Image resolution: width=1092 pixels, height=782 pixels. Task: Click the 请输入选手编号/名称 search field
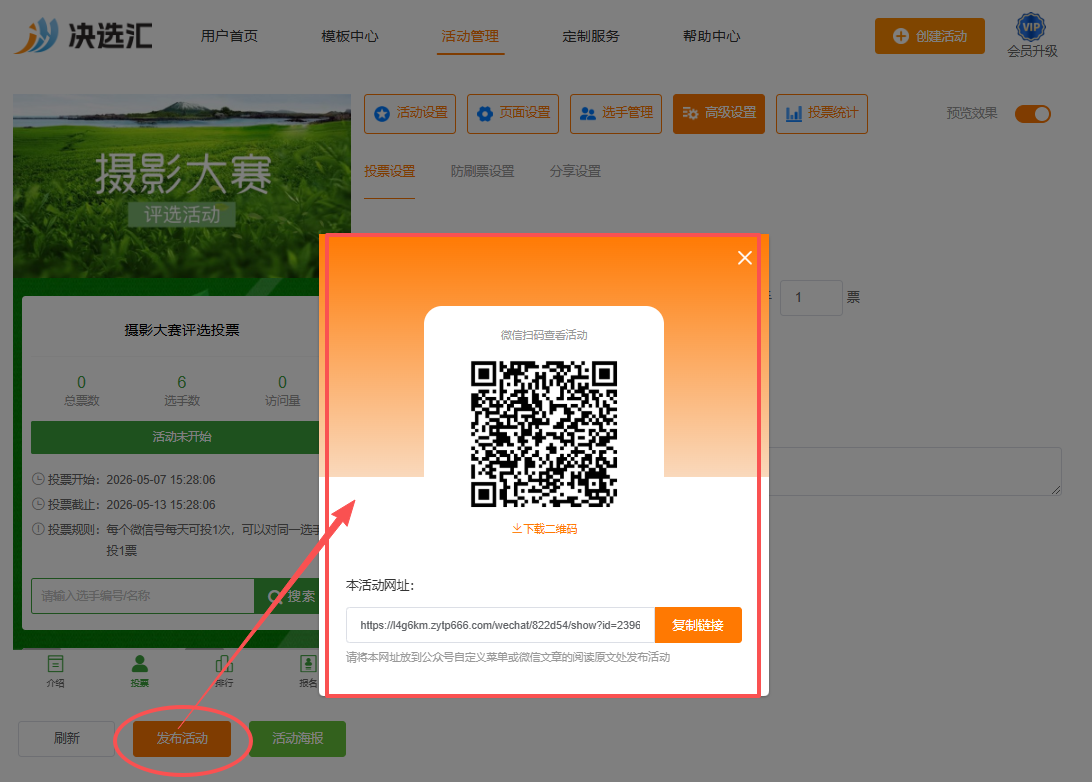(x=143, y=596)
